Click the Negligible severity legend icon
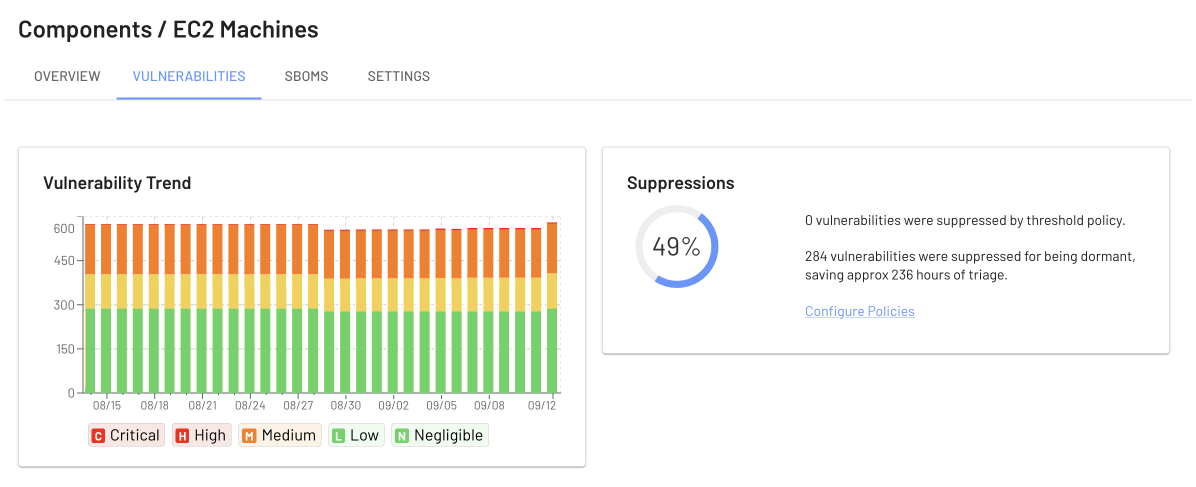This screenshot has height=487, width=1196. tap(401, 436)
